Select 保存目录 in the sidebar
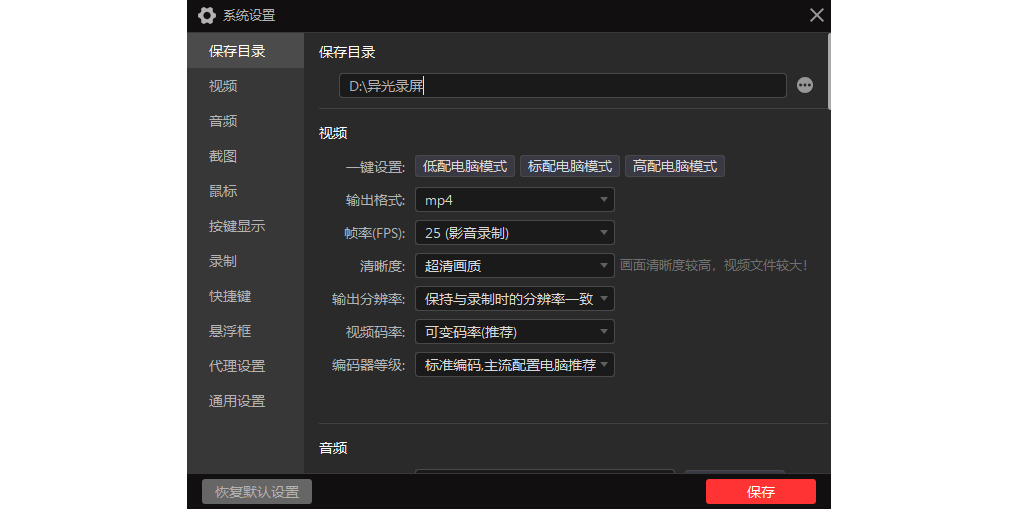 coord(245,51)
